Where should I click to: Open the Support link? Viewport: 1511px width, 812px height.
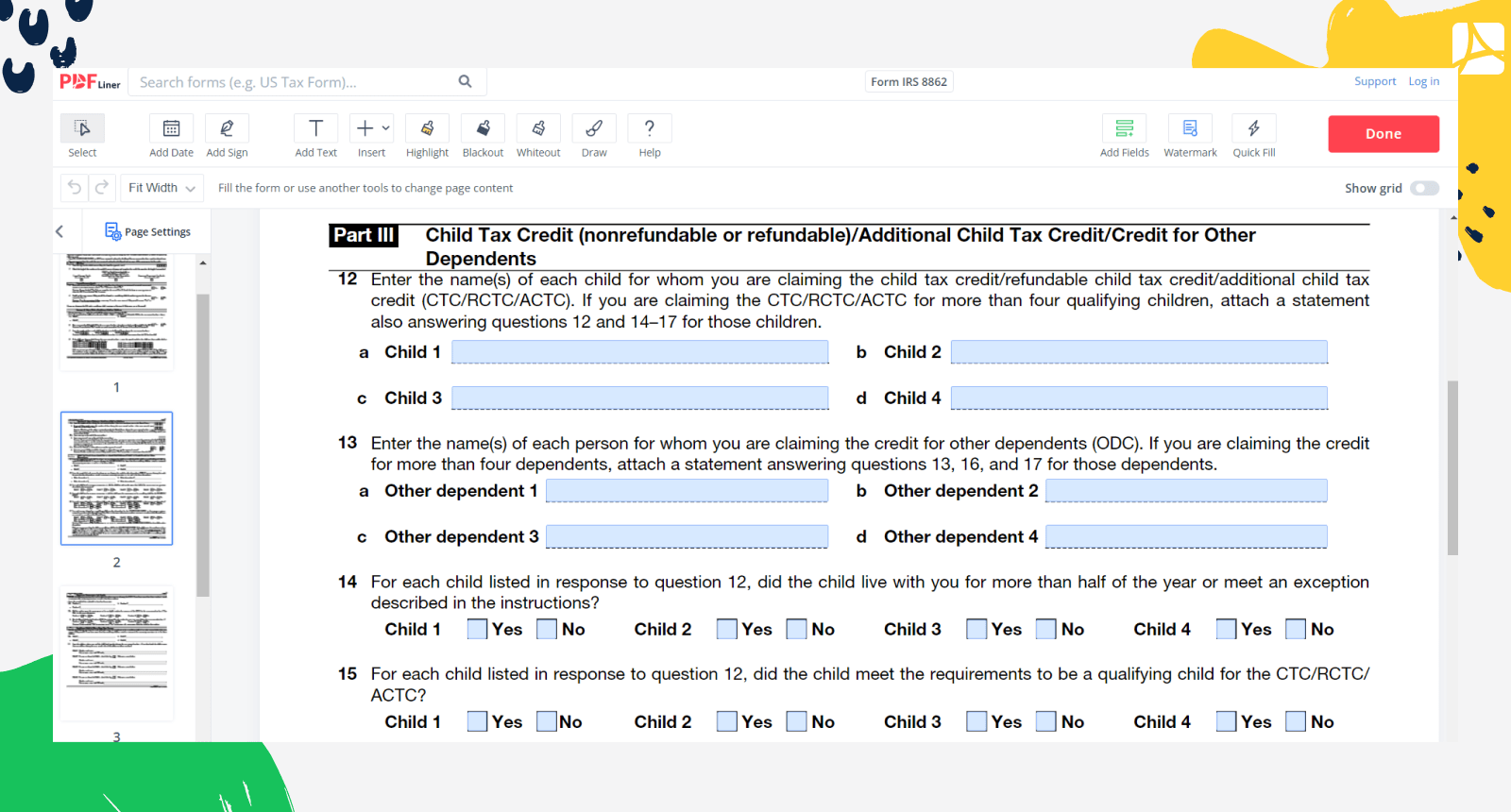(1374, 81)
